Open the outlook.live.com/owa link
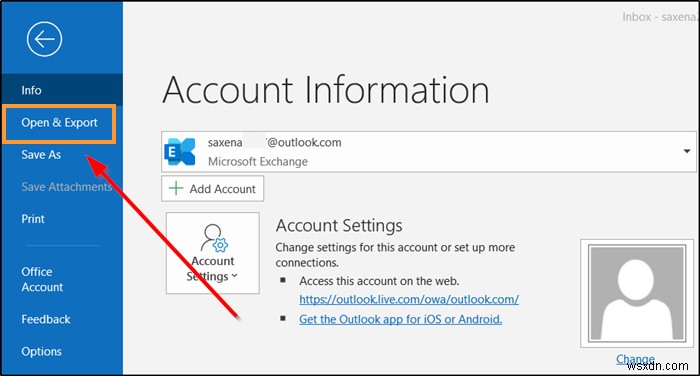 [x=409, y=299]
